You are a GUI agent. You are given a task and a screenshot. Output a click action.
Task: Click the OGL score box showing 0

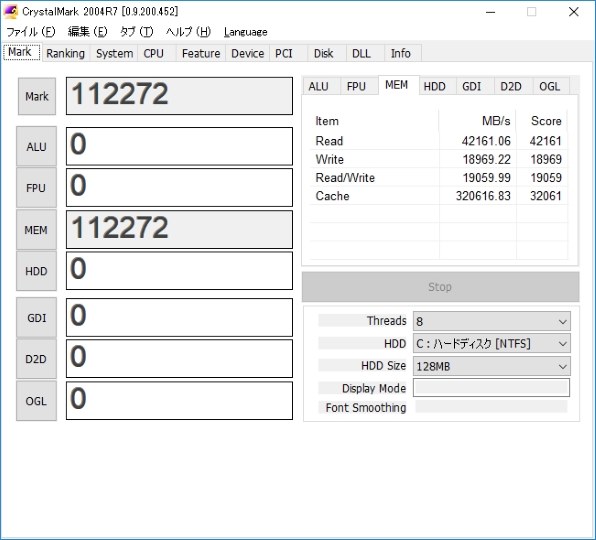[x=179, y=401]
